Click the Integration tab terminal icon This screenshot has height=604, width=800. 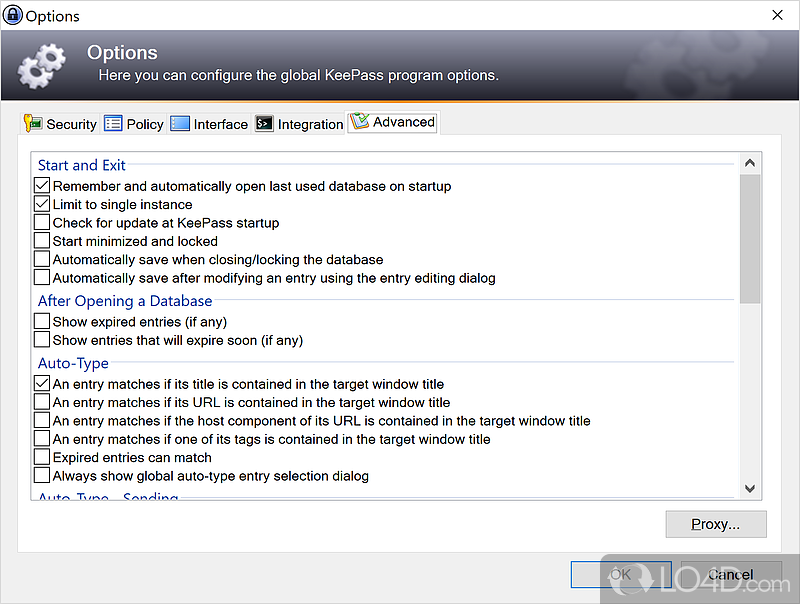[264, 124]
